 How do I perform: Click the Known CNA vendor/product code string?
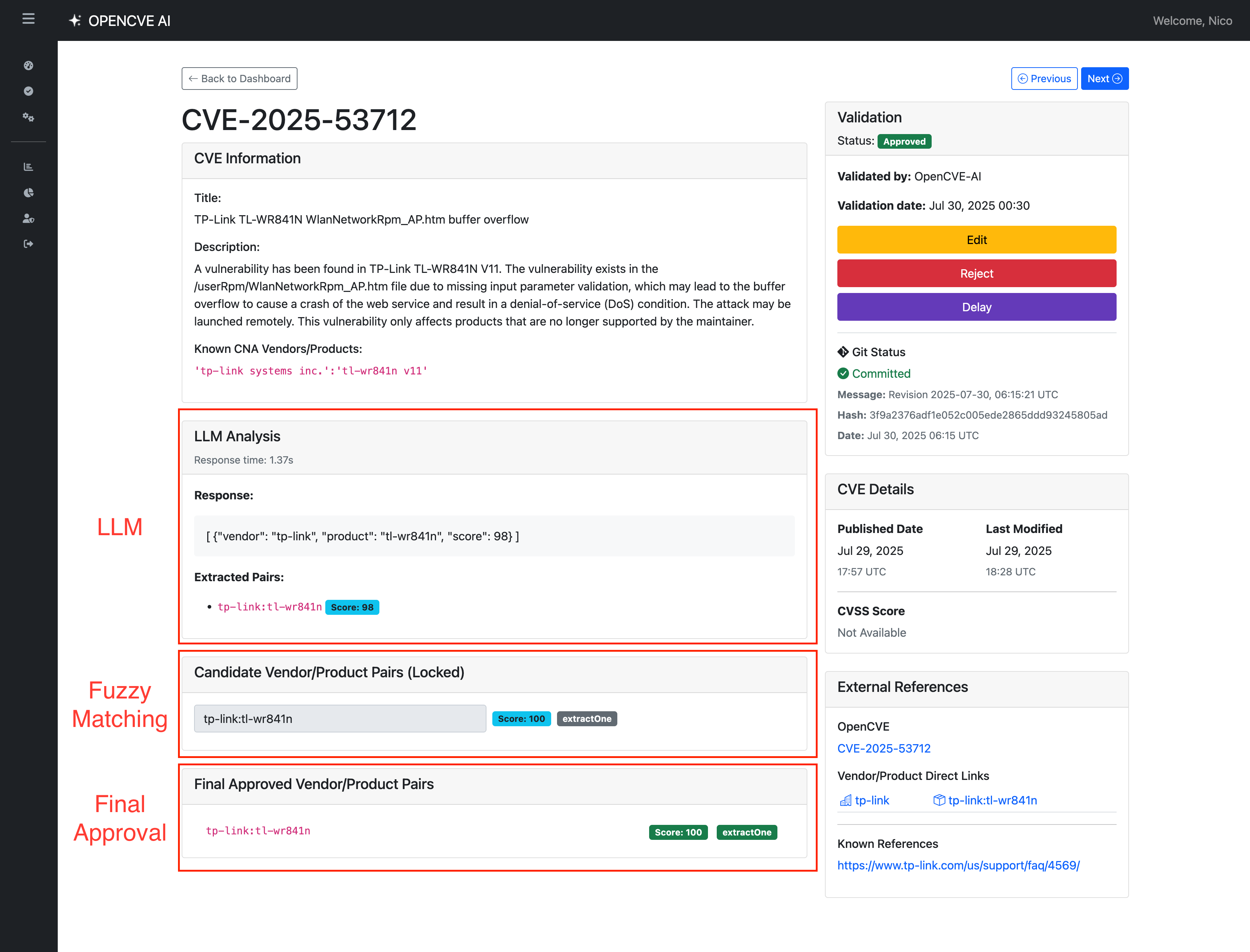point(311,370)
